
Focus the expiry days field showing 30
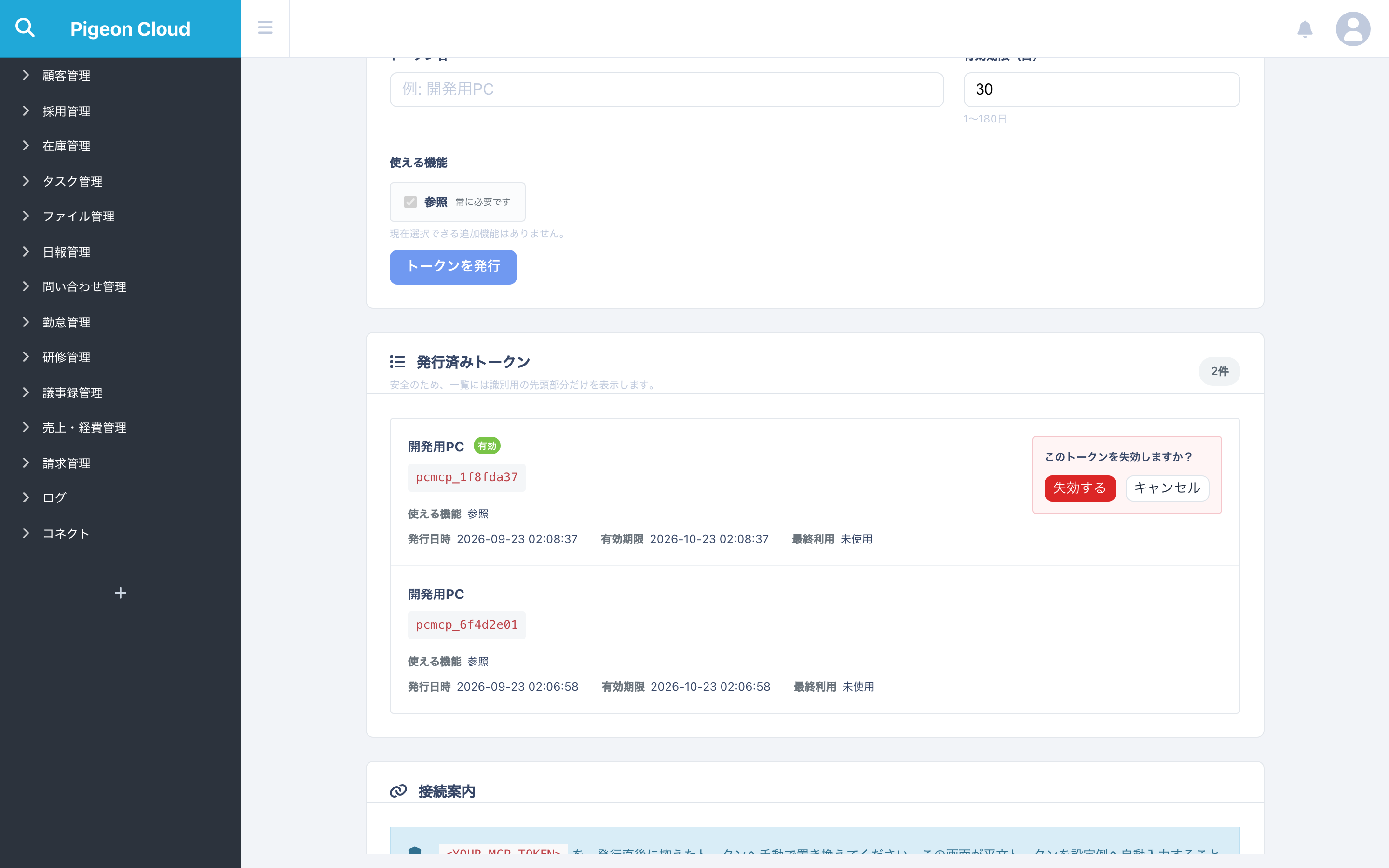point(1102,90)
